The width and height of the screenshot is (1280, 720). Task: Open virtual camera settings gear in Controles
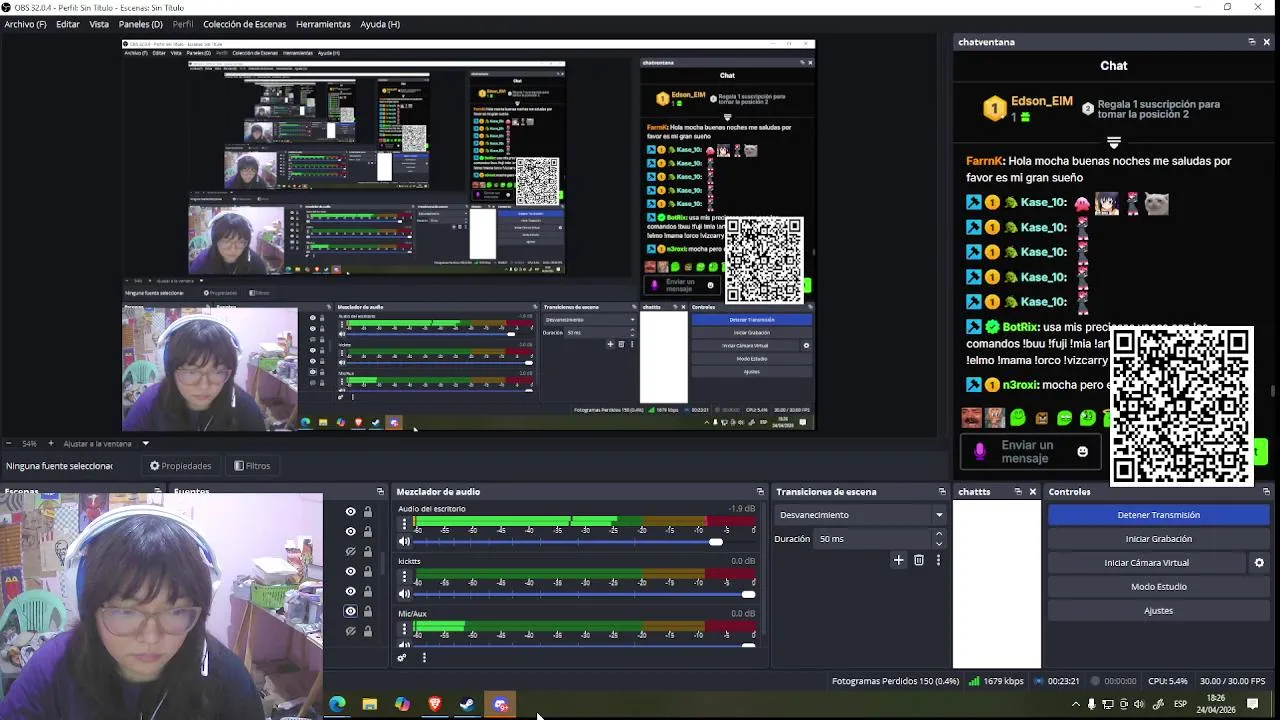[x=1259, y=563]
